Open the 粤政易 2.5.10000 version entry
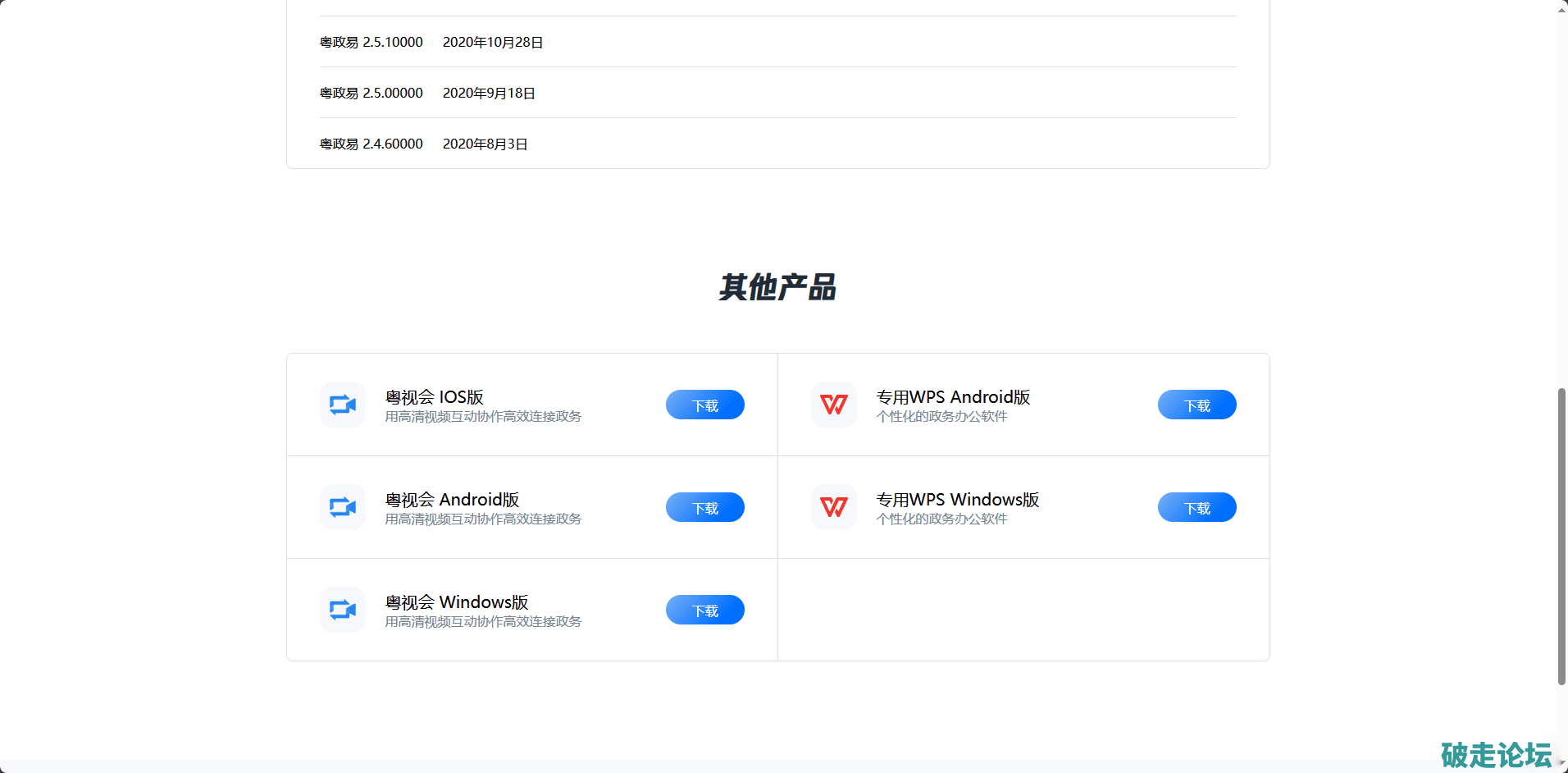 [x=371, y=42]
